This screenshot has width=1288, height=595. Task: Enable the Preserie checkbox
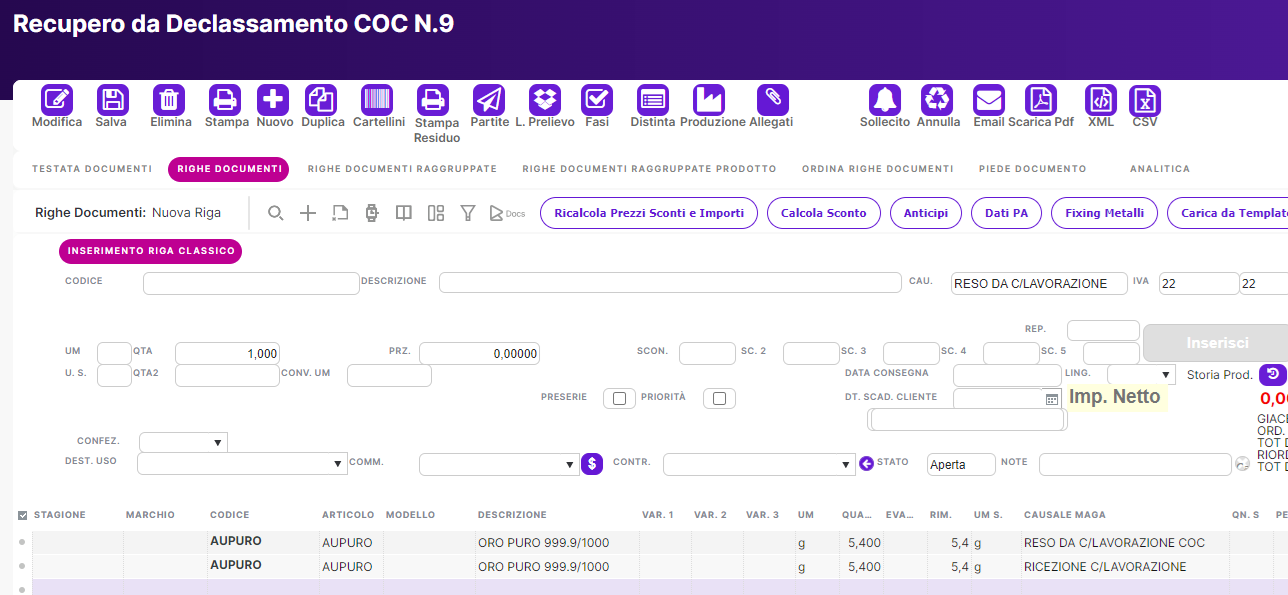[619, 399]
